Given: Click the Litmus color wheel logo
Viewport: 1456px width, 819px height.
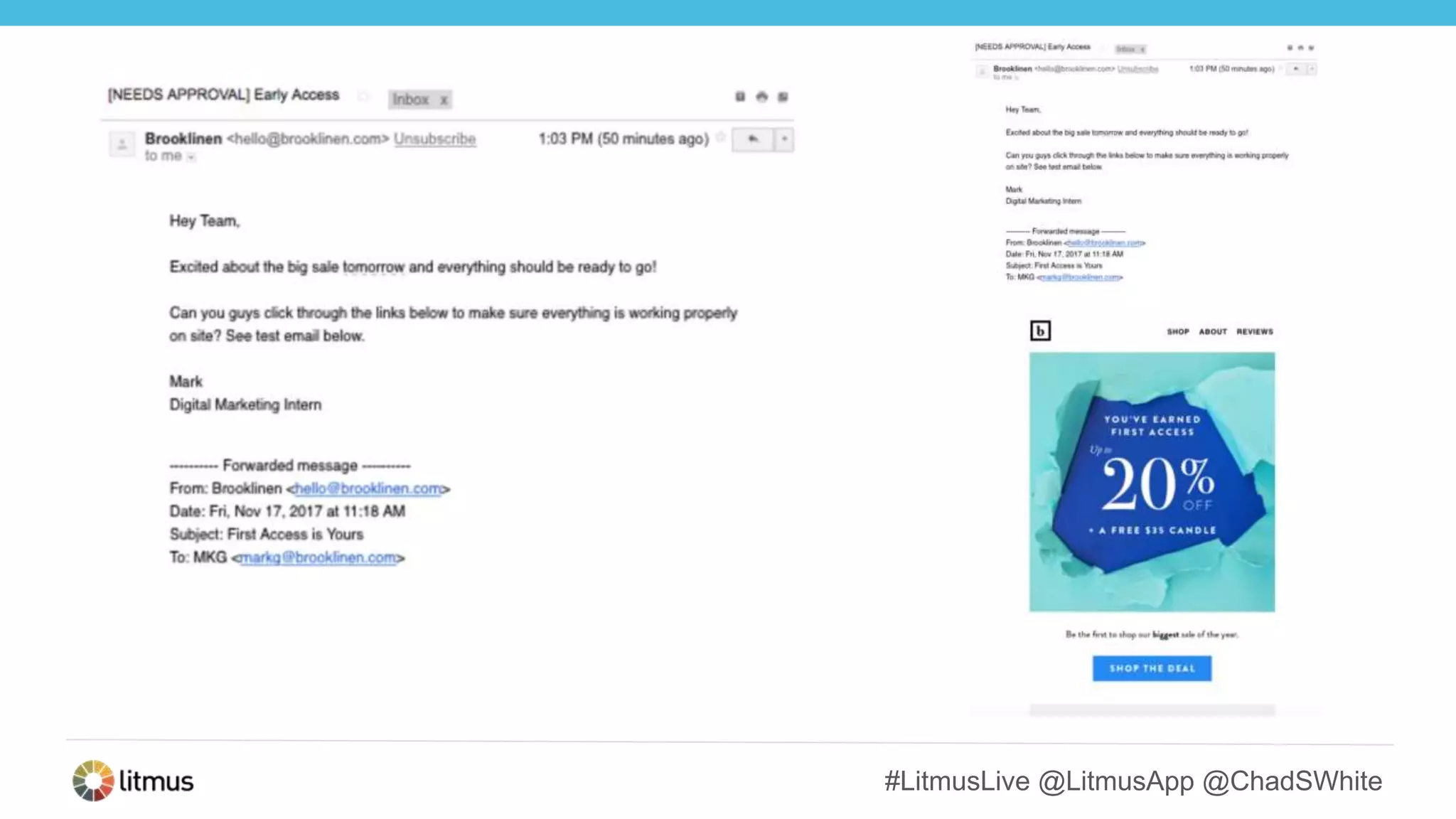Looking at the screenshot, I should click(93, 781).
